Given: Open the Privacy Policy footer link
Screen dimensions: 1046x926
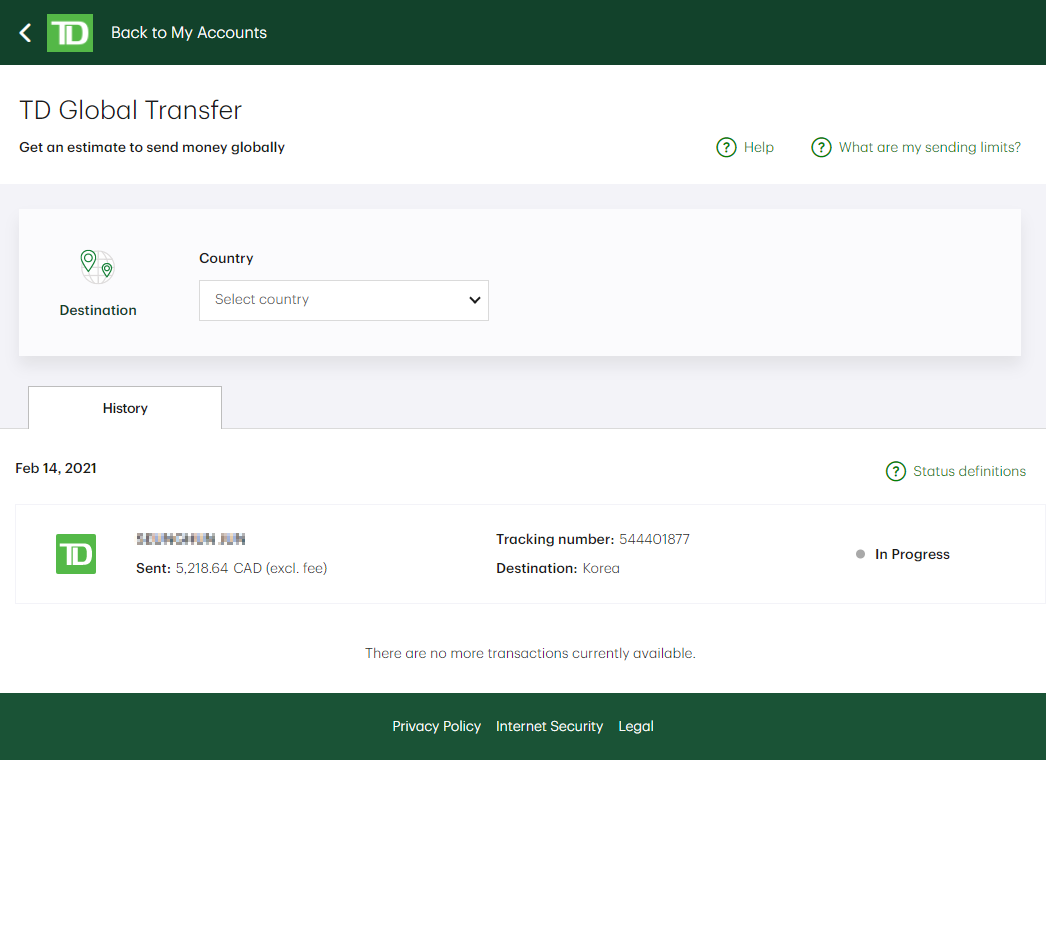Looking at the screenshot, I should click(x=436, y=727).
